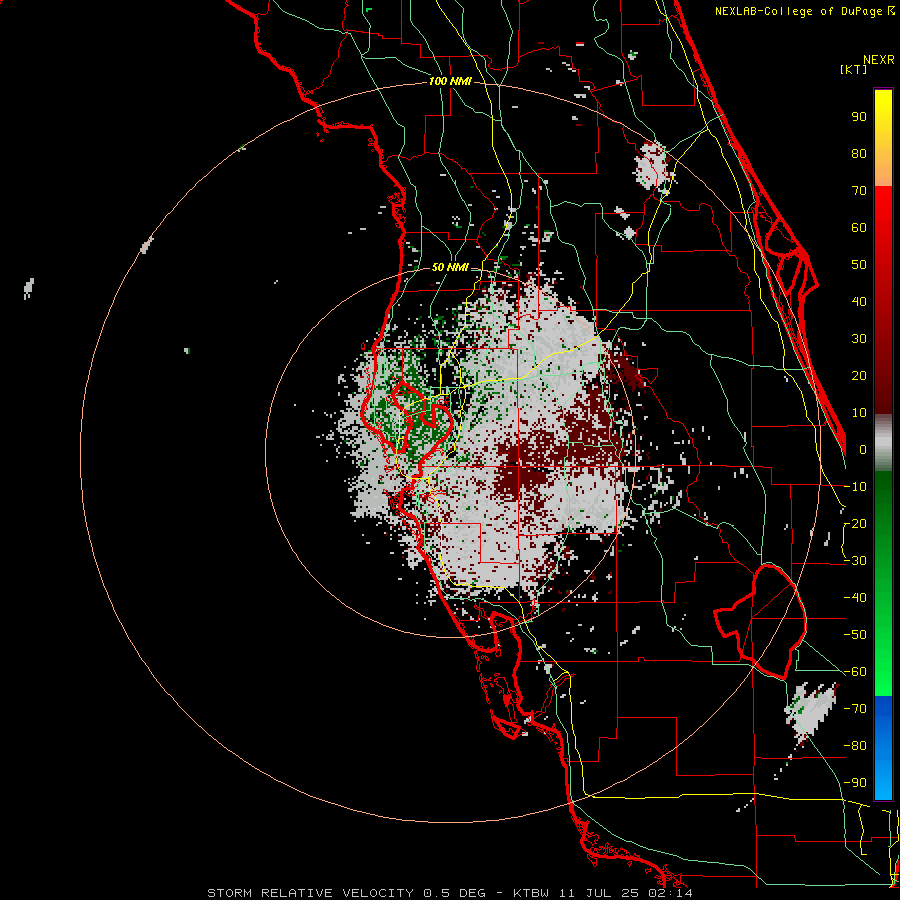Click the STORM RELATIVE VELOCITY caption text
This screenshot has width=900, height=900.
(x=310, y=893)
